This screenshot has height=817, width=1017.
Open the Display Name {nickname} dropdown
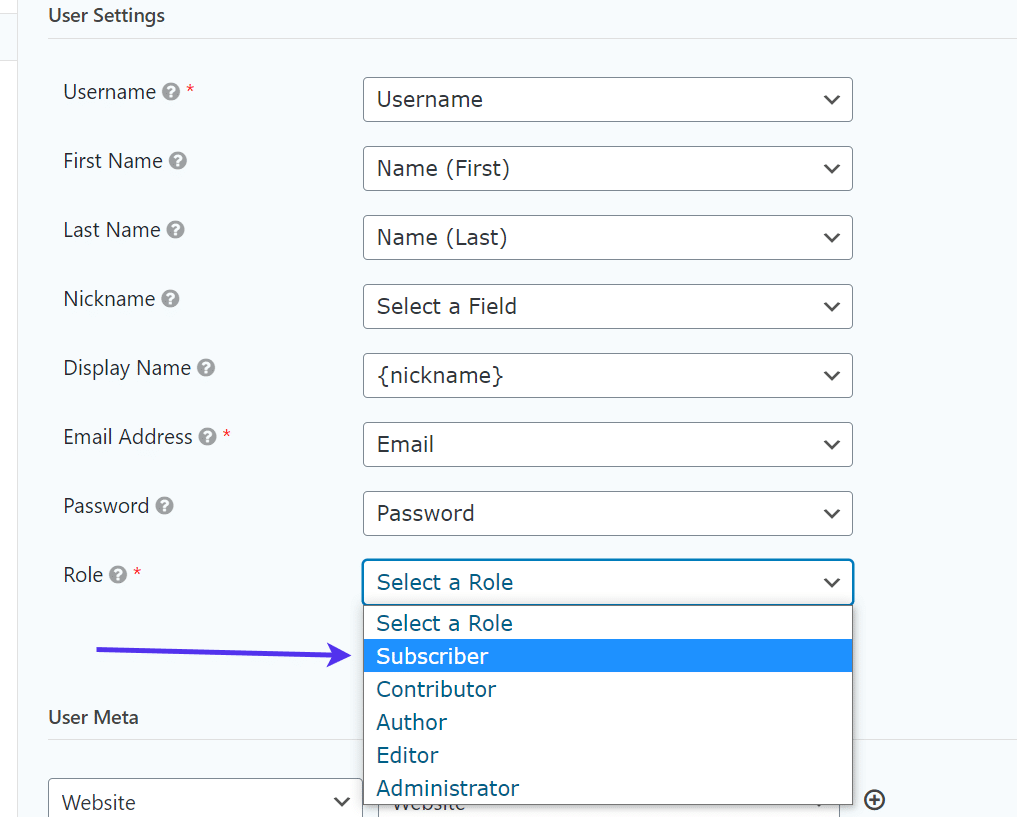click(x=607, y=376)
